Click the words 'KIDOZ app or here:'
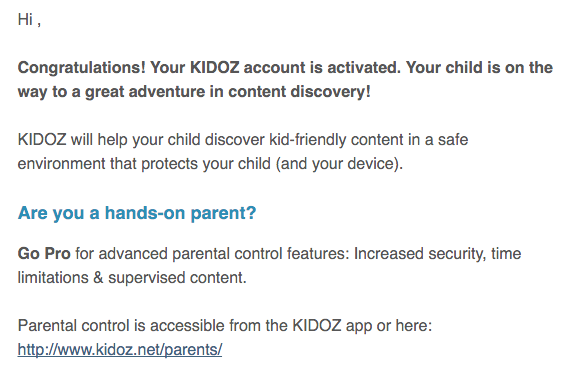The width and height of the screenshot is (565, 371). click(x=362, y=326)
